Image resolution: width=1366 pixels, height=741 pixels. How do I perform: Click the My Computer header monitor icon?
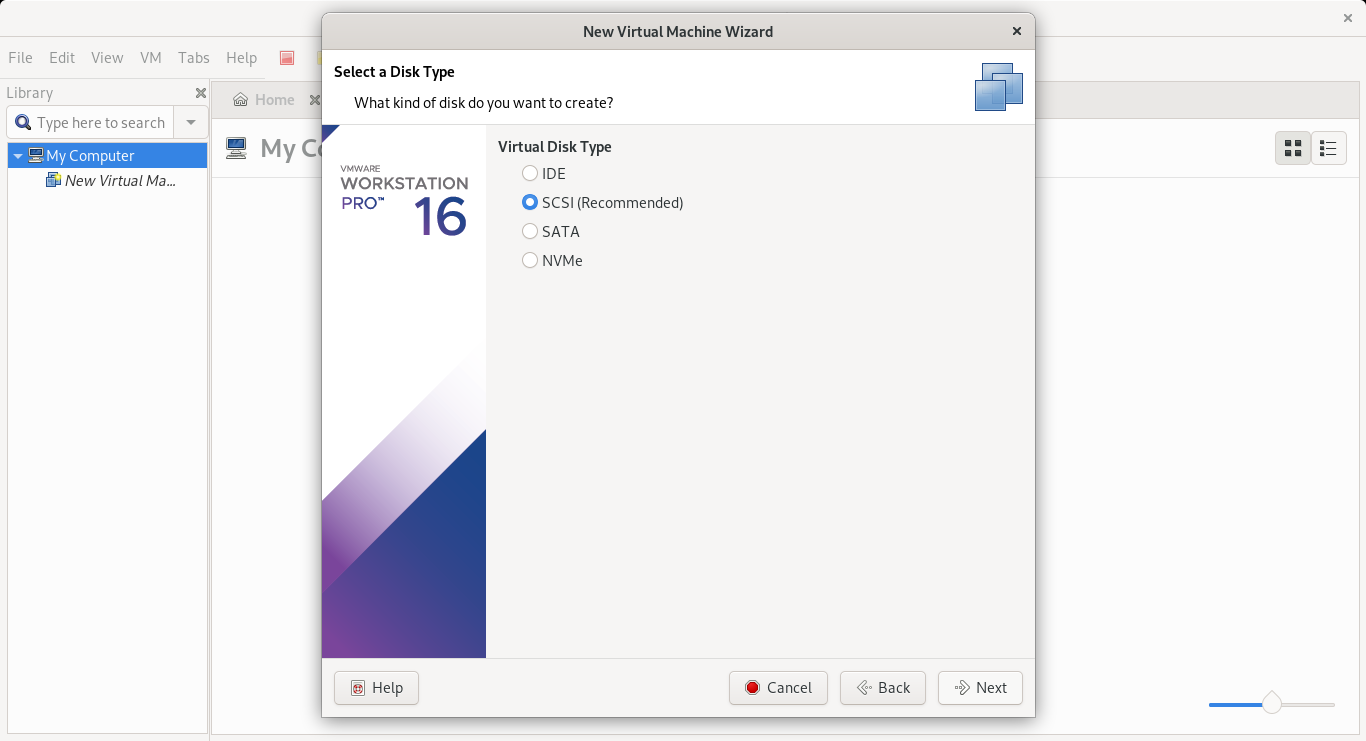coord(236,149)
